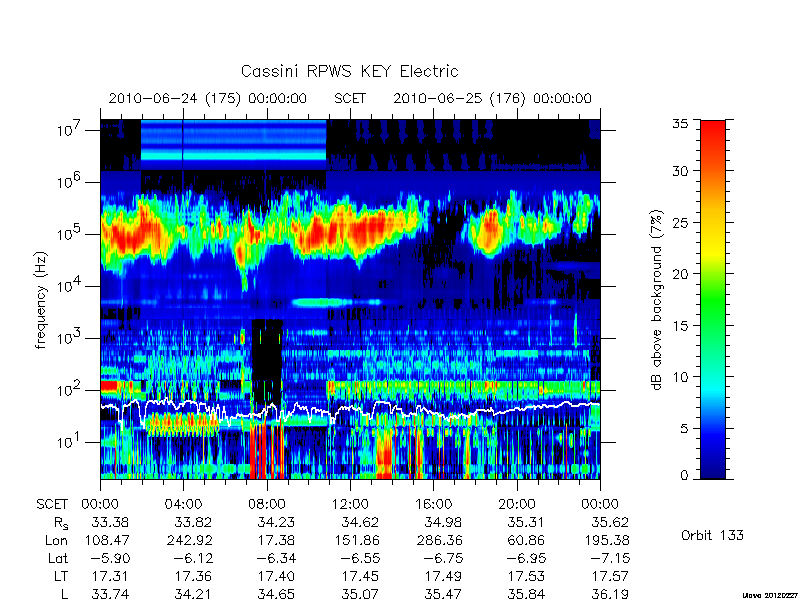Click the 'Lat' row header
The image size is (800, 600).
click(x=58, y=558)
